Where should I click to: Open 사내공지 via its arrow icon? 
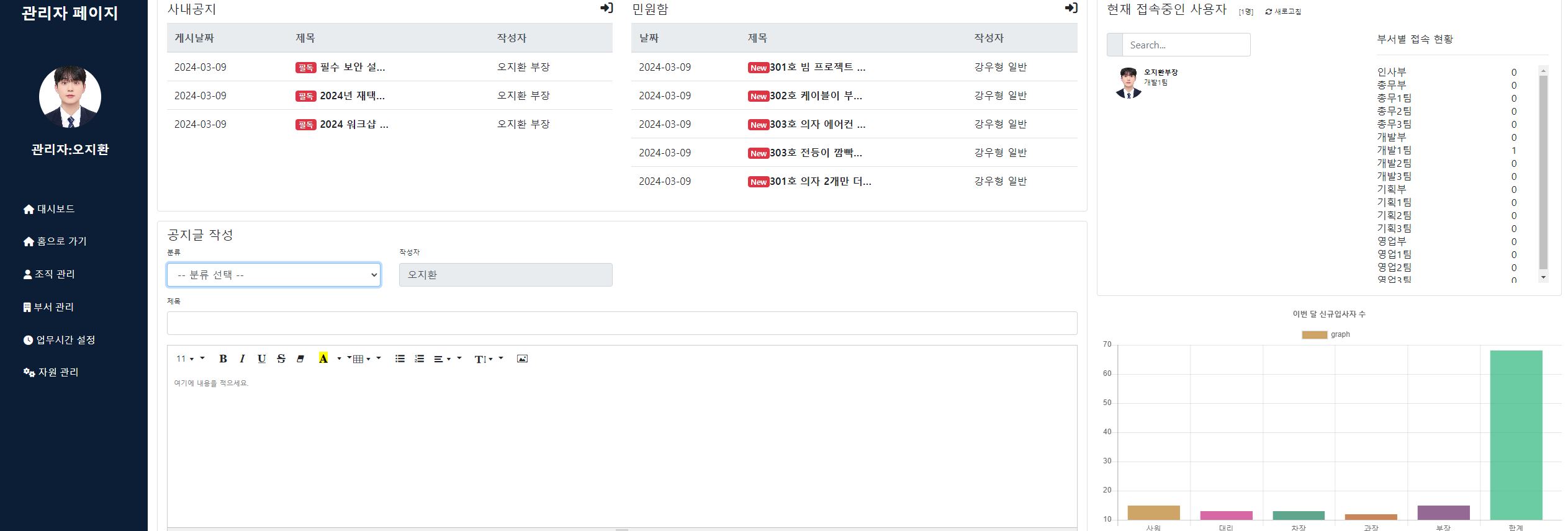pos(606,8)
